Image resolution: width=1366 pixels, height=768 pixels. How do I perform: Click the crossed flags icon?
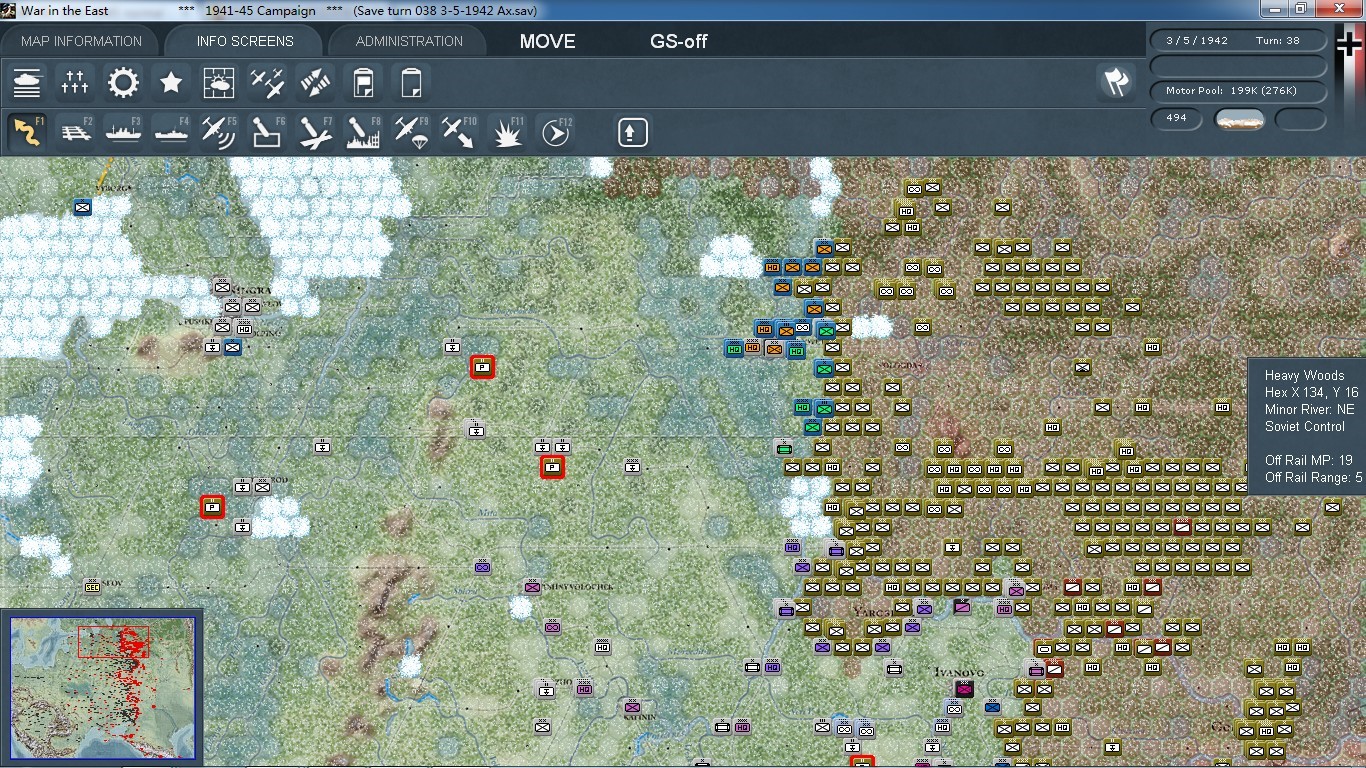[x=1116, y=82]
